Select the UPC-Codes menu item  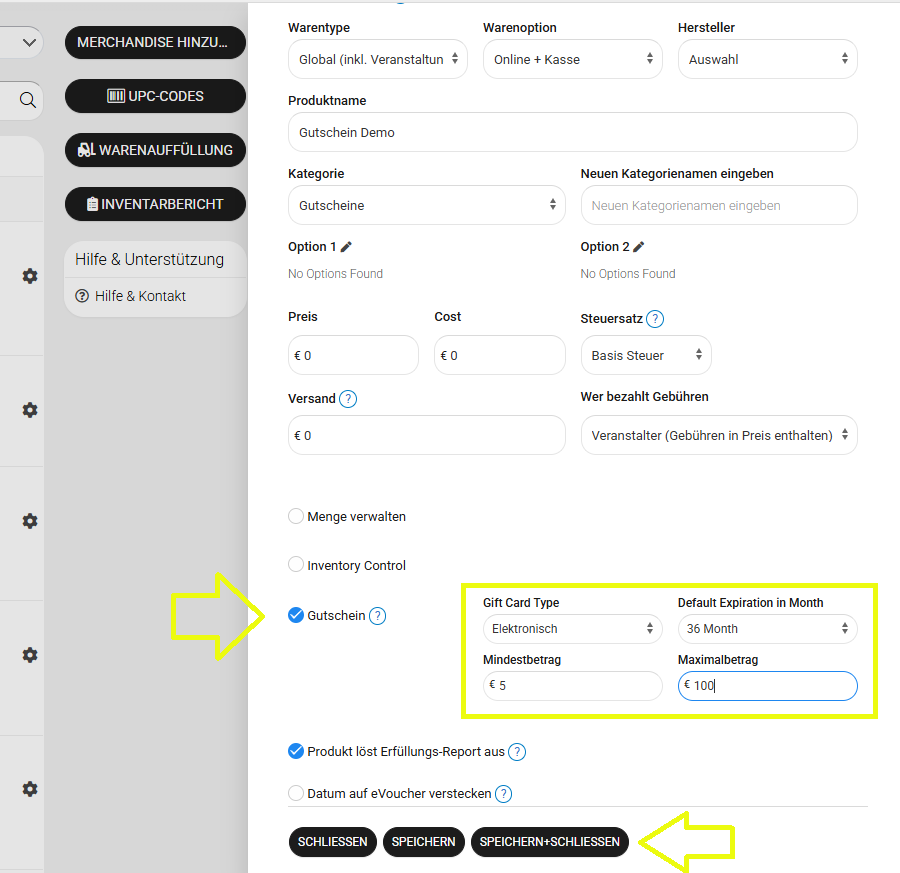pos(155,96)
